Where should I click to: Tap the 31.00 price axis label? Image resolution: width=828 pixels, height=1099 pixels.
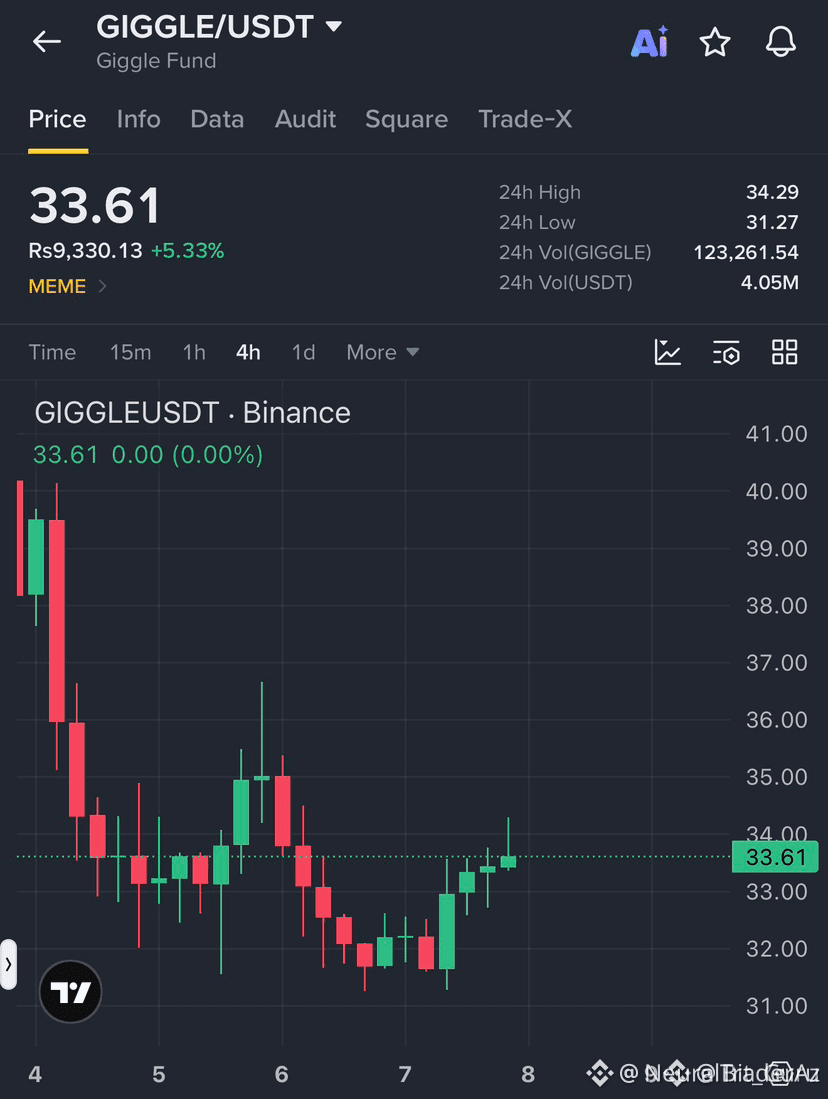pos(776,1006)
